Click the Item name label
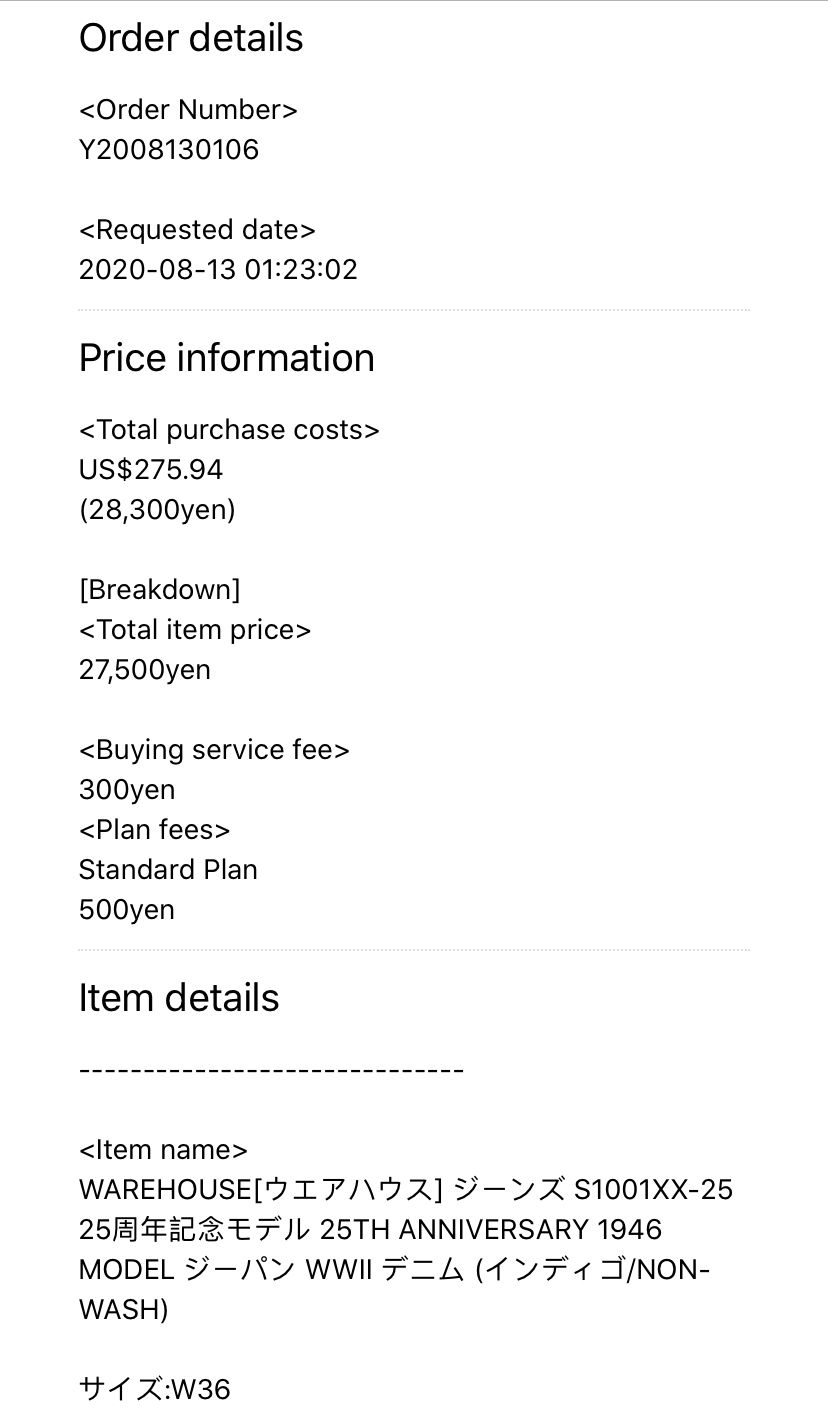This screenshot has width=828, height=1412. pos(163,1150)
